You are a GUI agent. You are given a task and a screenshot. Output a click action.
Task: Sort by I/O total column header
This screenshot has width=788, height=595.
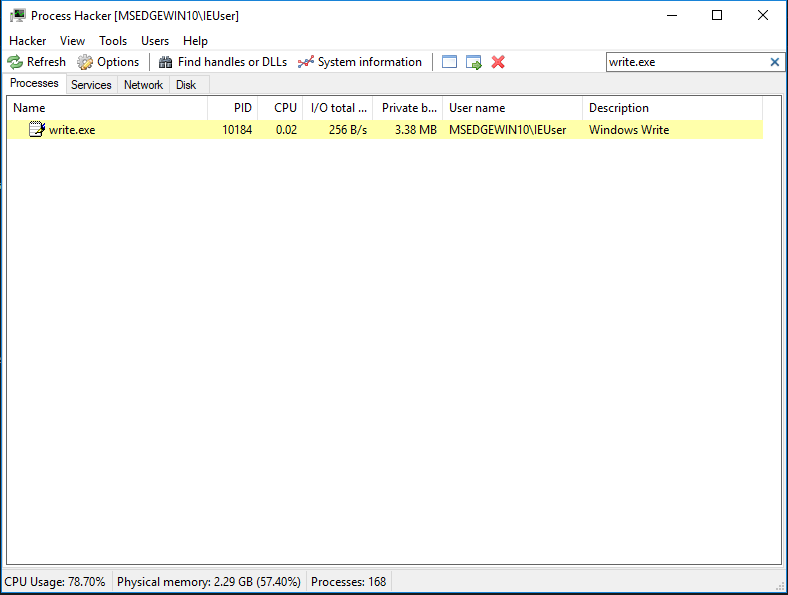tap(338, 108)
